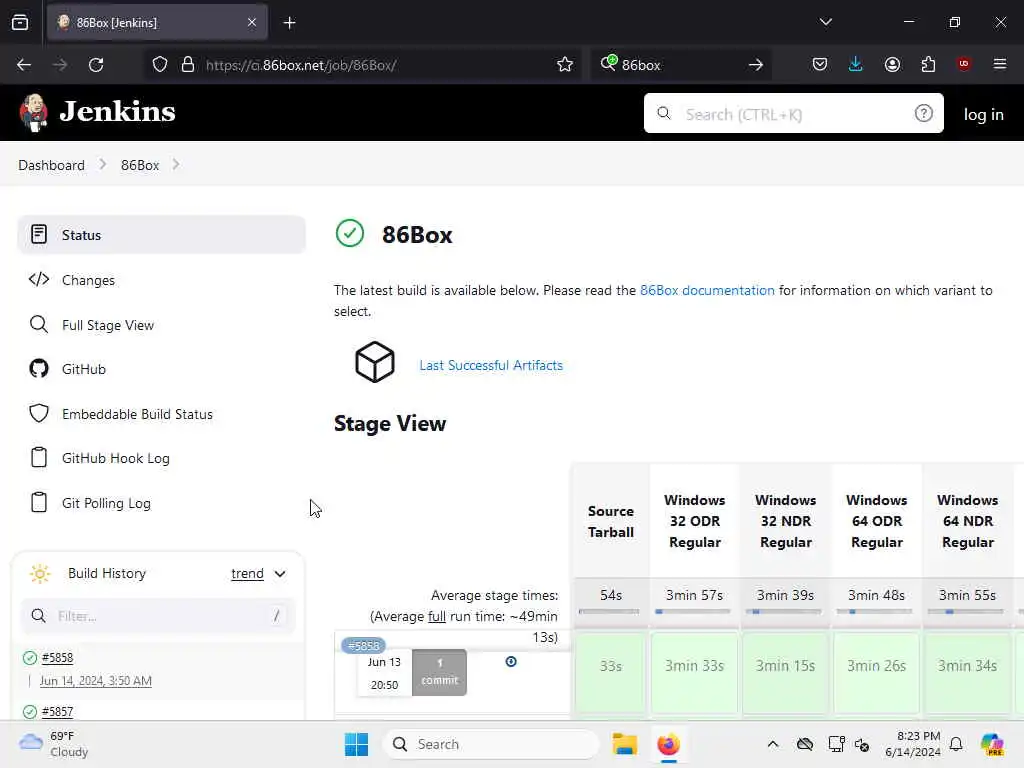Expand the Build History chevron dropdown
The image size is (1024, 768).
280,574
